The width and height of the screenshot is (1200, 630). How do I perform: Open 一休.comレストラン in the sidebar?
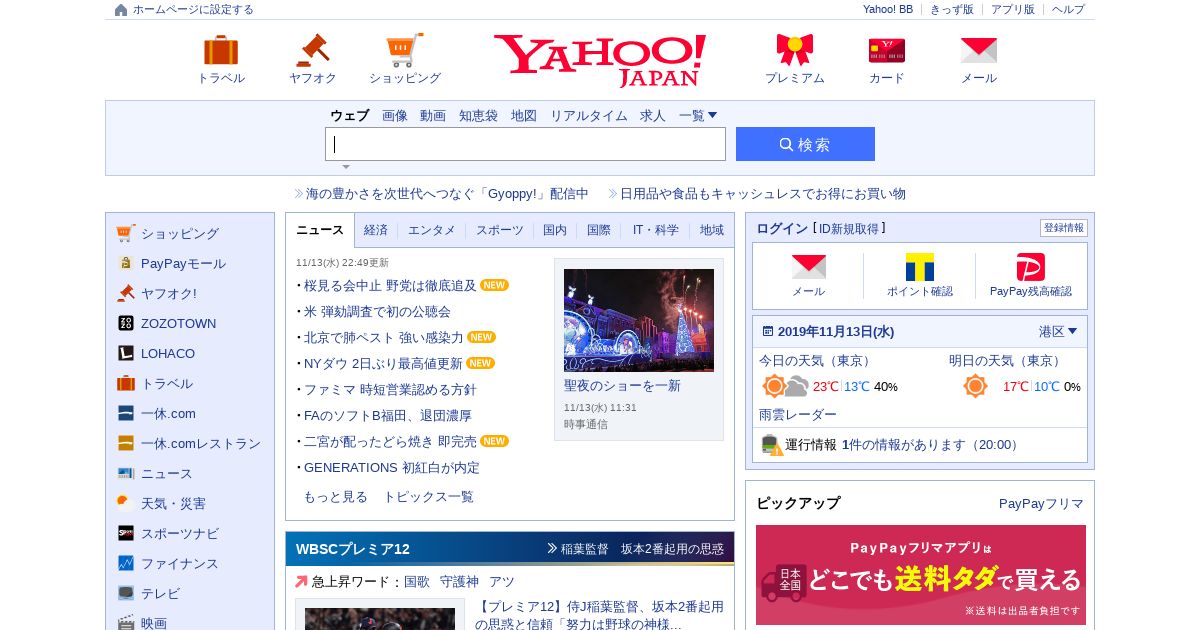pyautogui.click(x=201, y=443)
